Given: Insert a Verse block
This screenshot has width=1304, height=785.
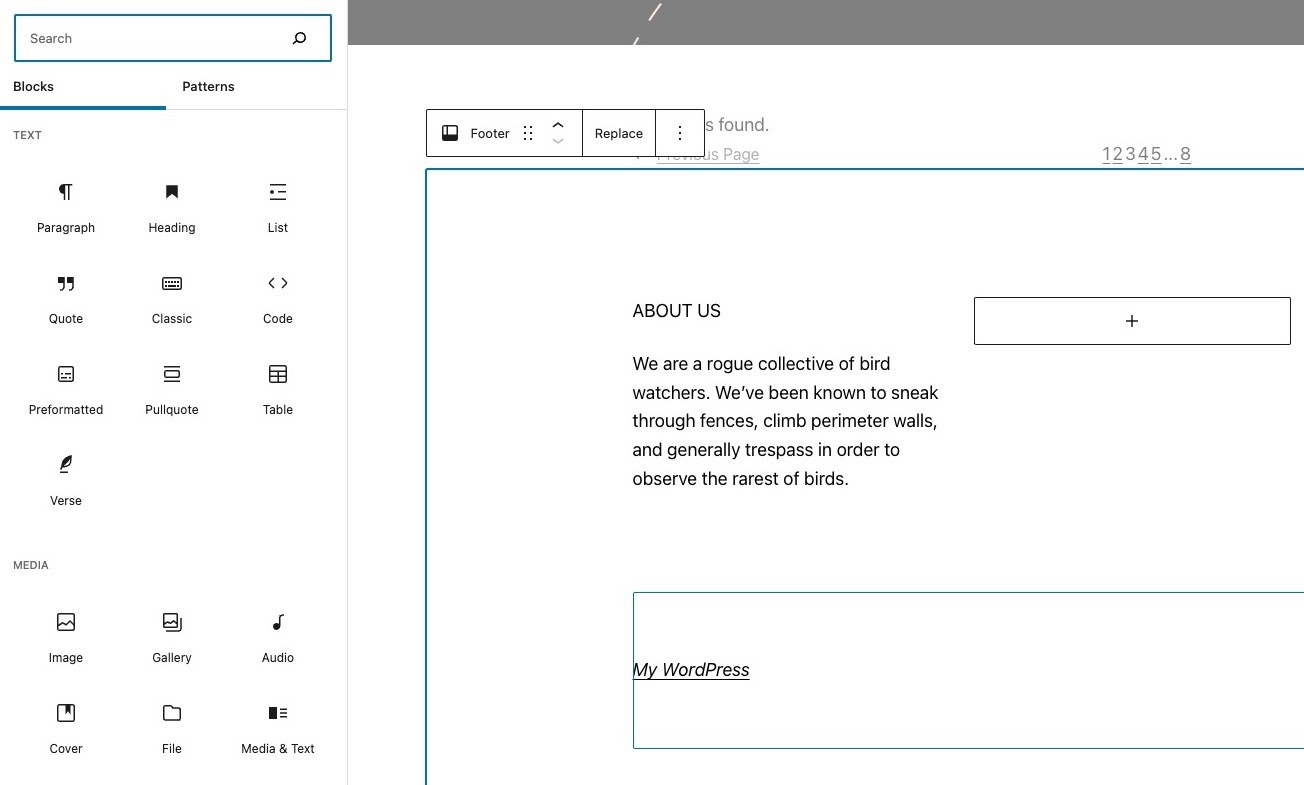Looking at the screenshot, I should 66,481.
